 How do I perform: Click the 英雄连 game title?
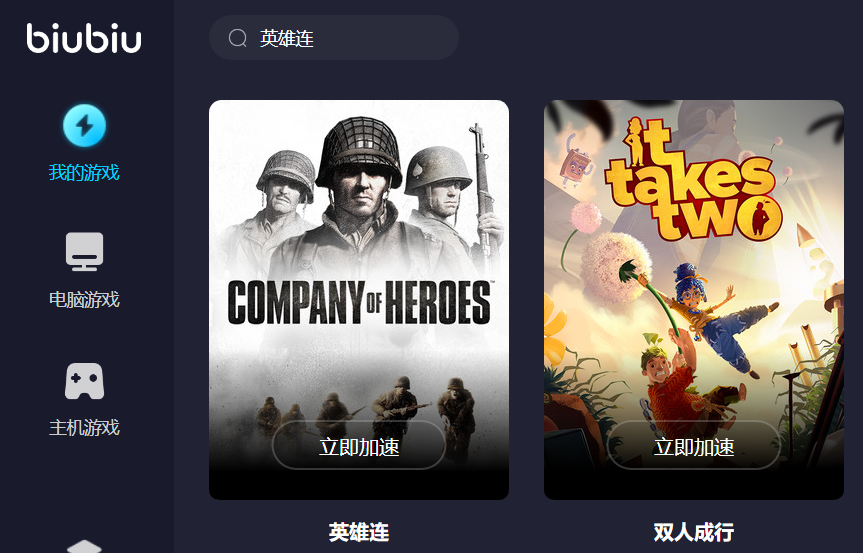pos(359,532)
